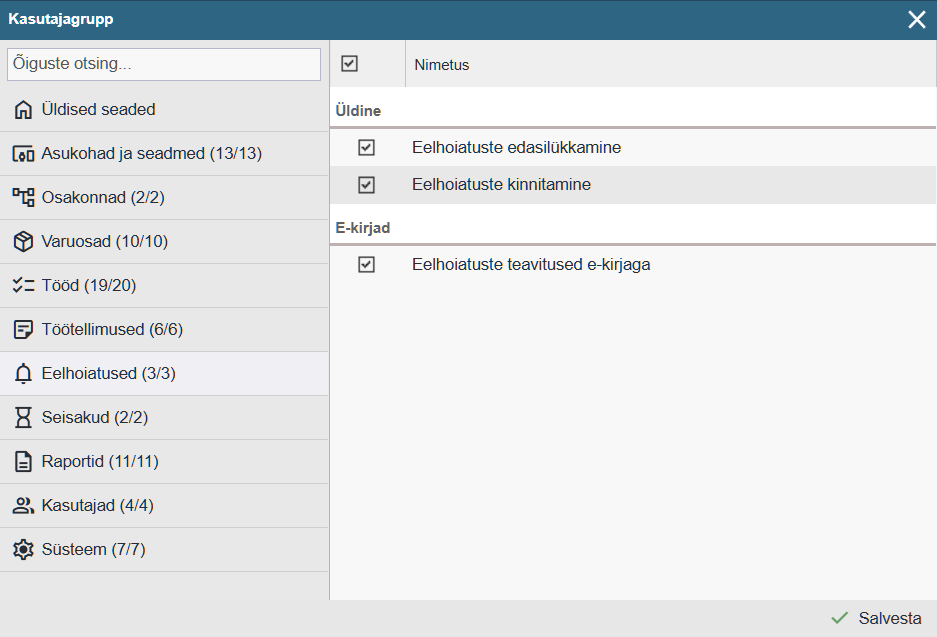937x637 pixels.
Task: Click the Varuosad box icon
Action: (x=23, y=242)
